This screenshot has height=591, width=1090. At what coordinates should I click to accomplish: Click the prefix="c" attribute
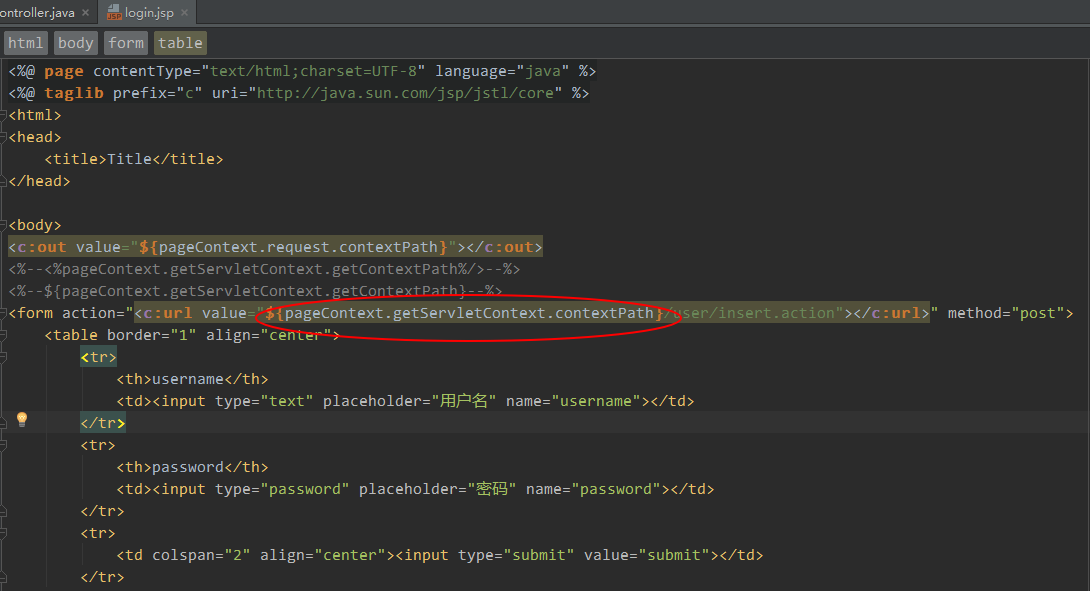(x=157, y=93)
